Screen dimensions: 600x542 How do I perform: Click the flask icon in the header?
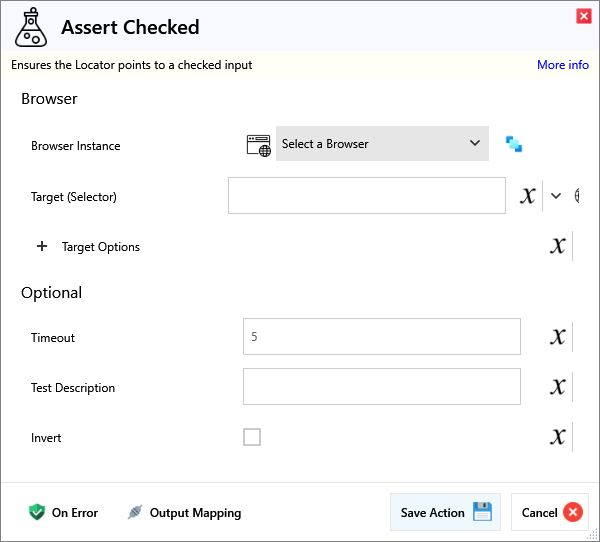pyautogui.click(x=30, y=28)
